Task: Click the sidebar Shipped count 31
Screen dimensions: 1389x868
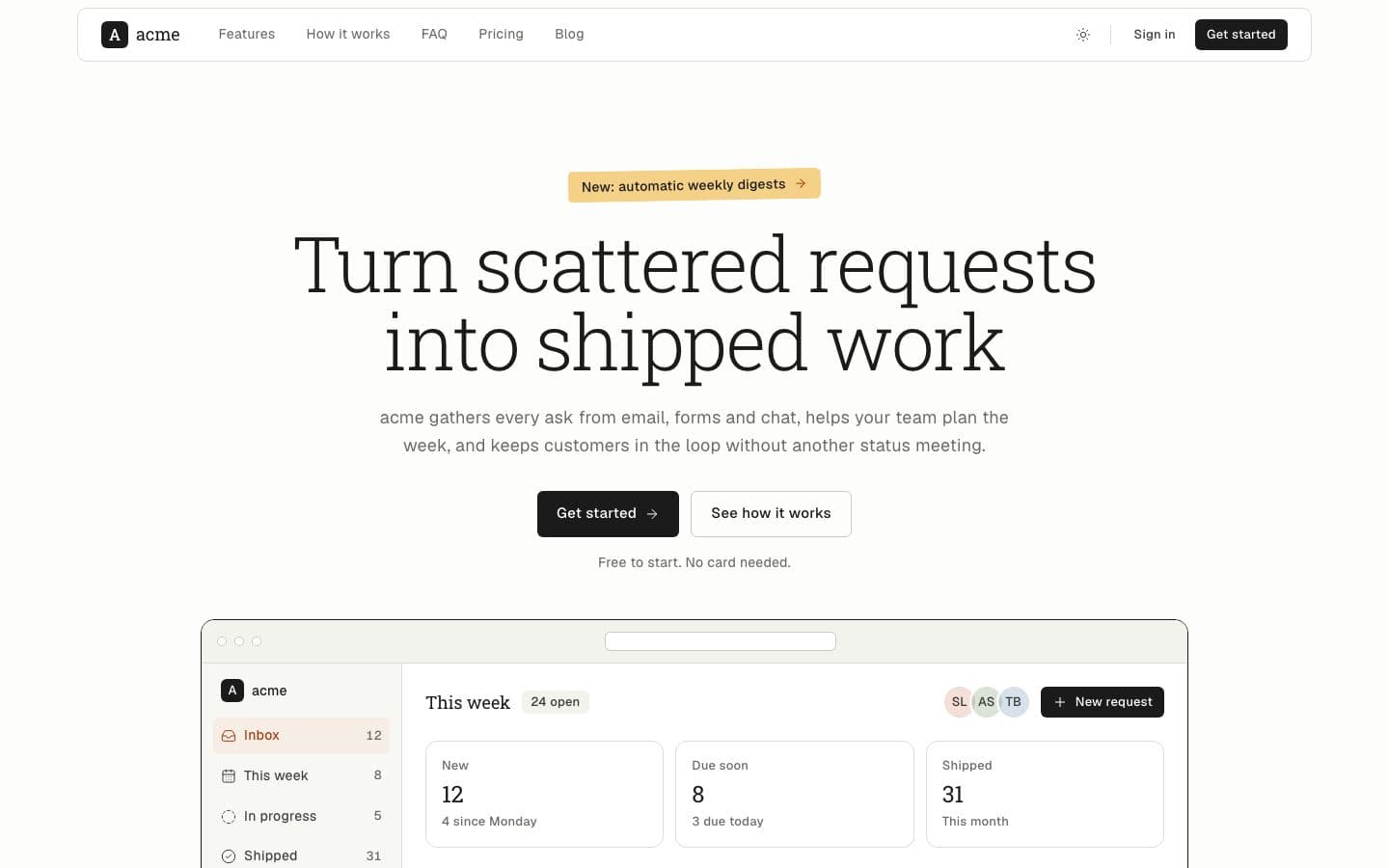Action: 373,856
